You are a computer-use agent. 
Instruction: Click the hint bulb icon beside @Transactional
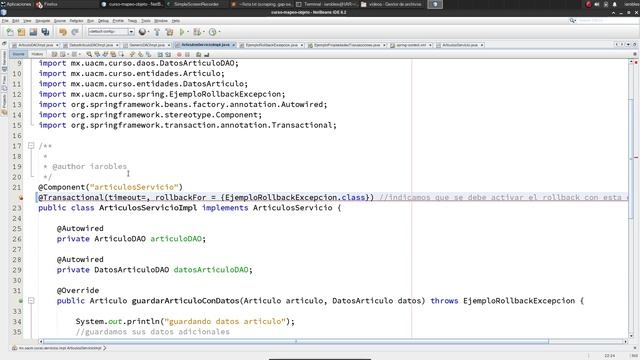[x=20, y=198]
